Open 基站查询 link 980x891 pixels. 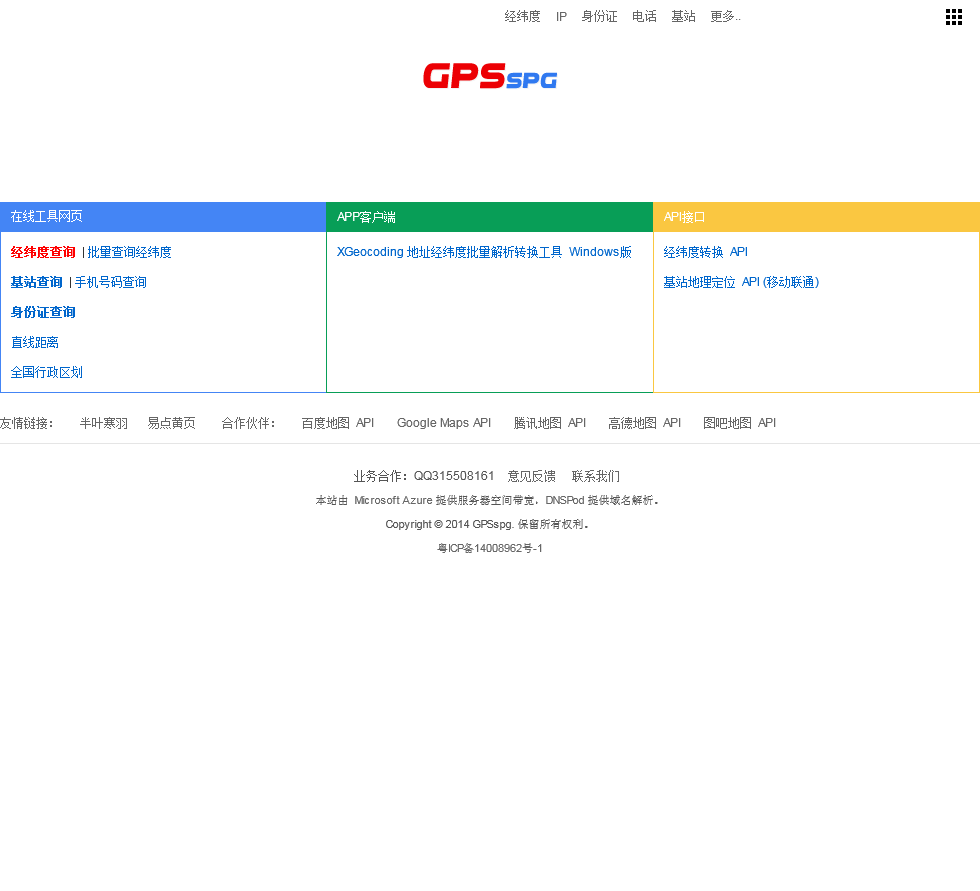click(37, 282)
